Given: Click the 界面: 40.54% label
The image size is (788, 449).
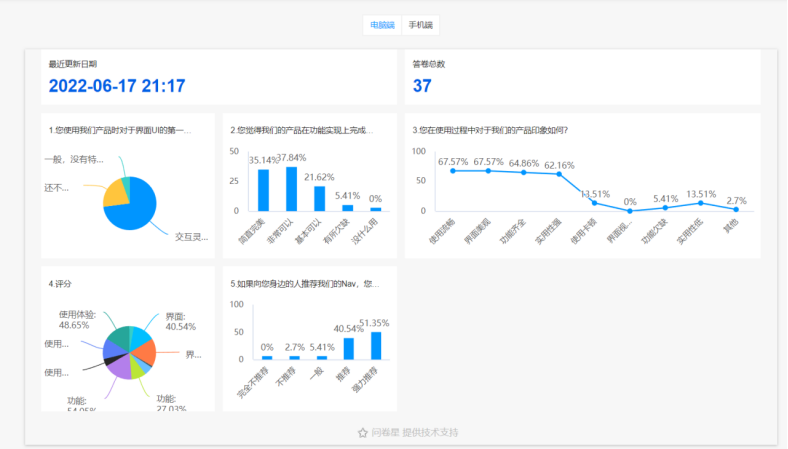Looking at the screenshot, I should (x=180, y=321).
